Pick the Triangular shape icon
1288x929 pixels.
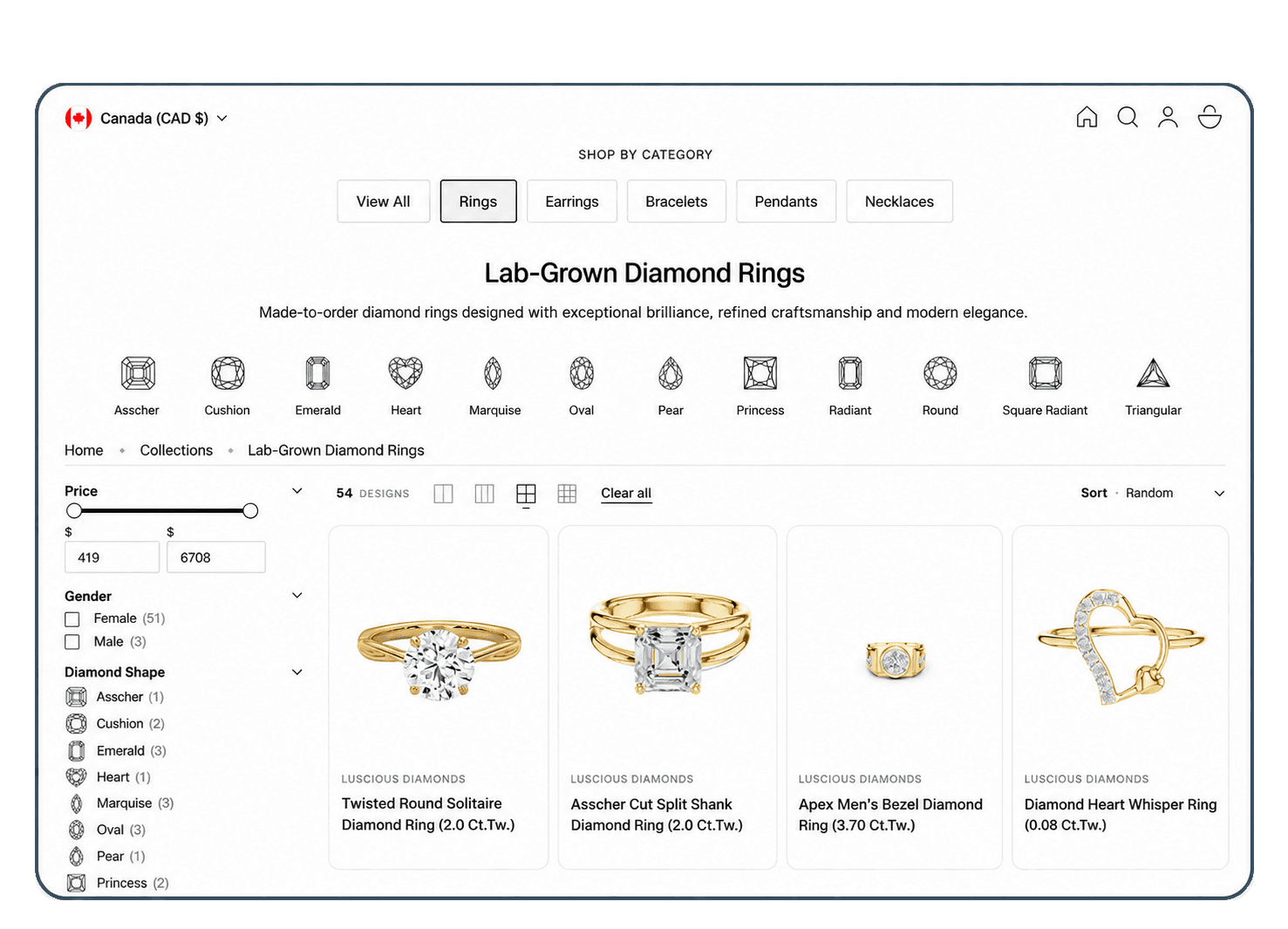[1154, 373]
